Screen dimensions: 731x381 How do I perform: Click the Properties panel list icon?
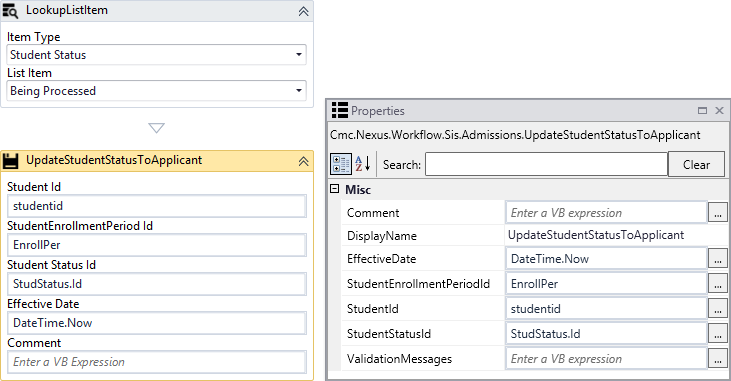[x=340, y=111]
